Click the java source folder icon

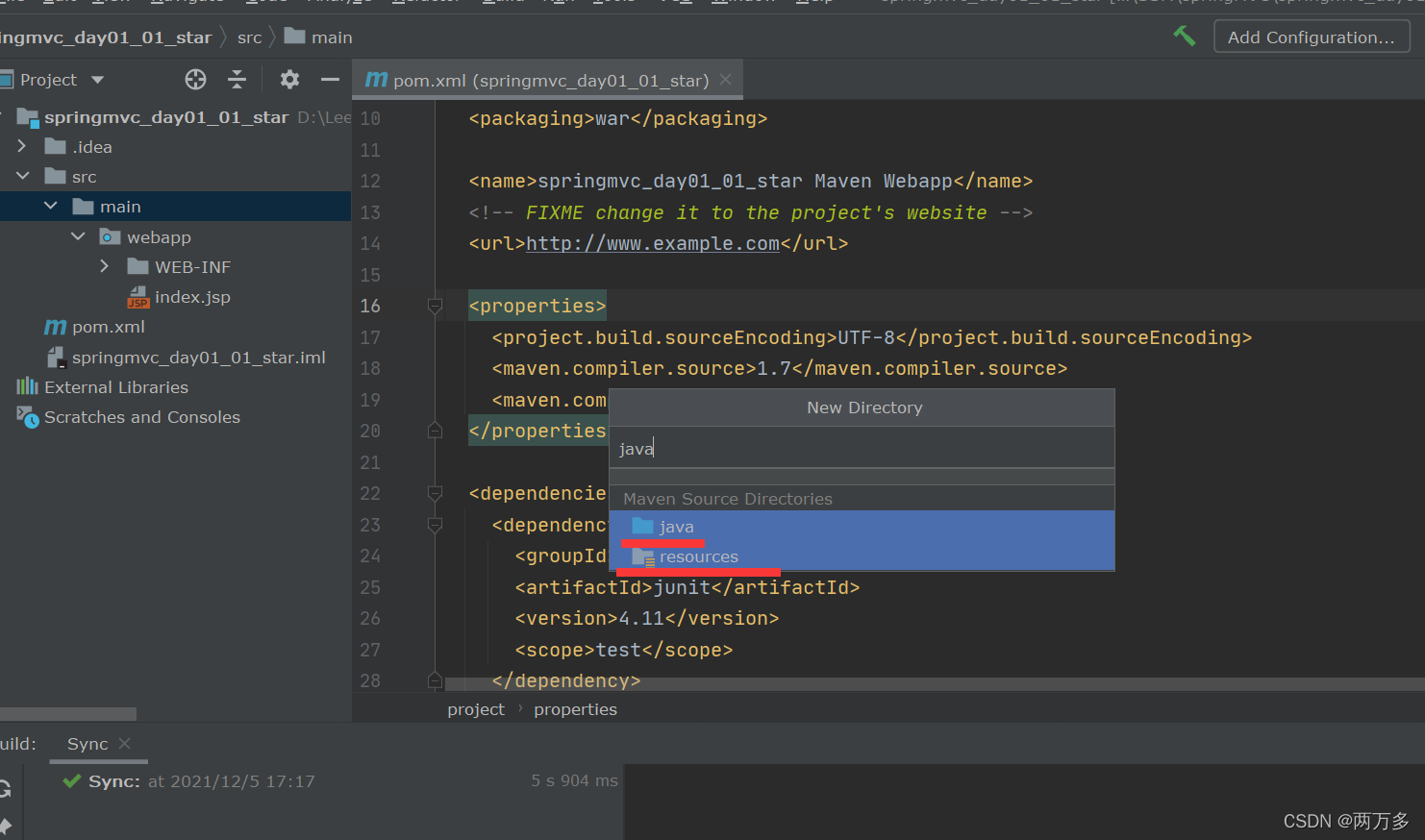tap(642, 526)
